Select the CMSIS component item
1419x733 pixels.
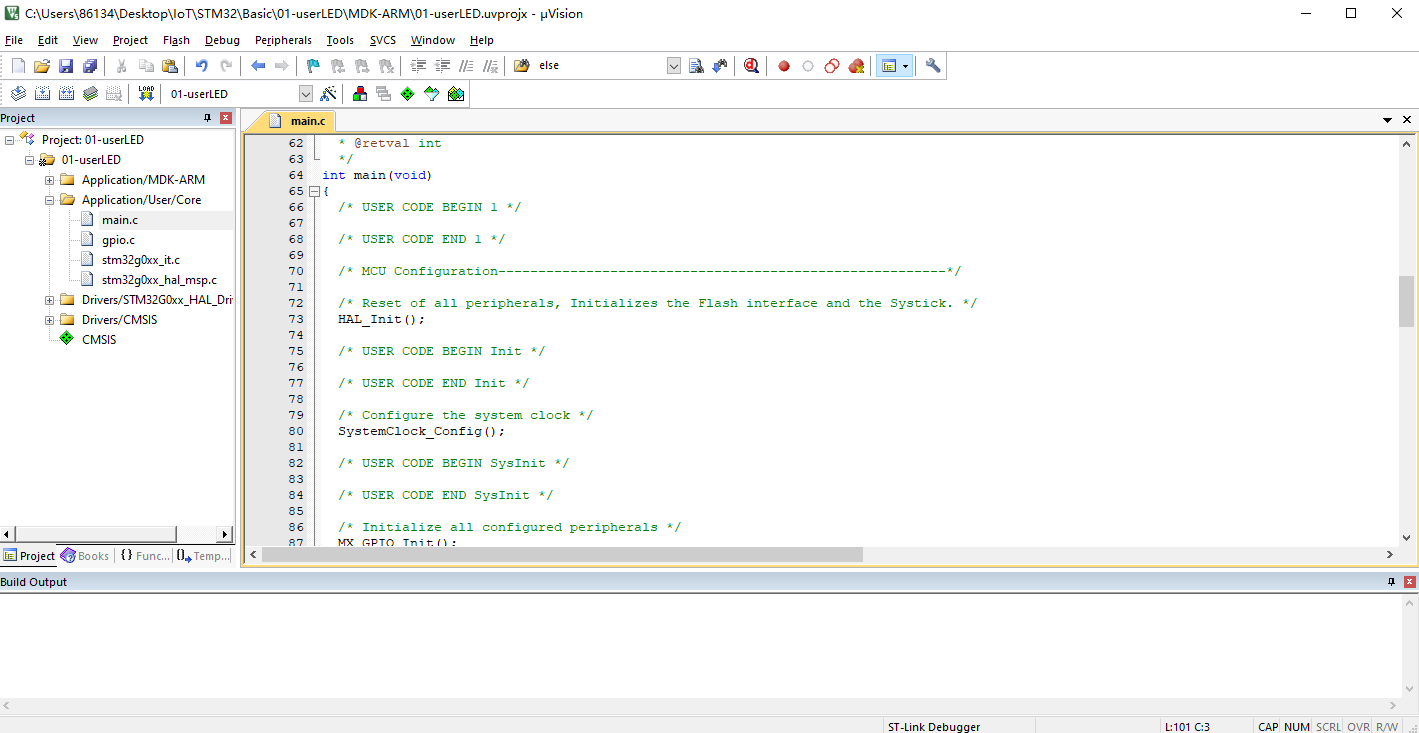[99, 340]
